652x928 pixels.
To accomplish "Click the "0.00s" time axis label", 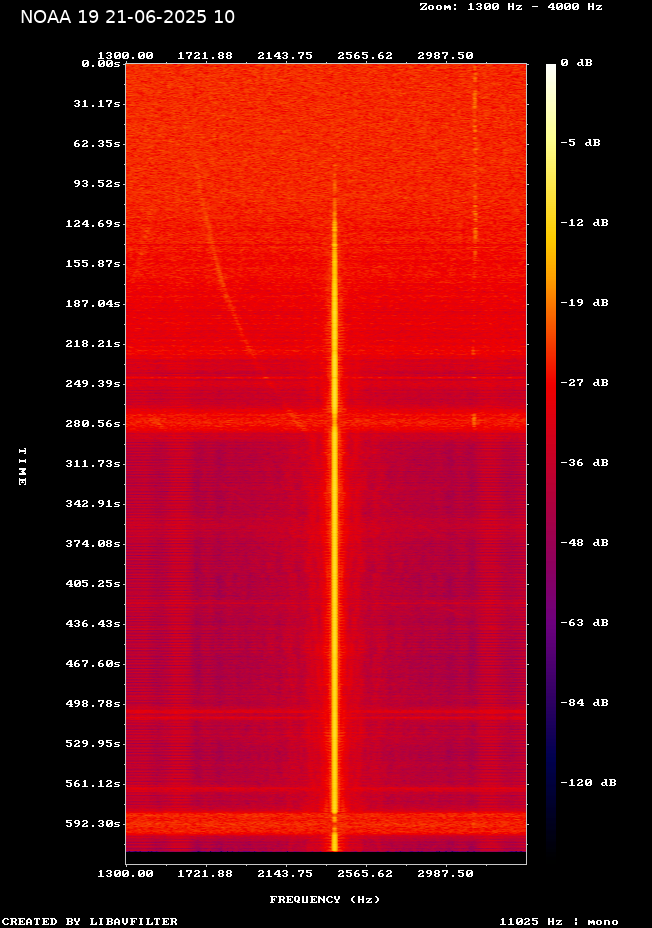I will tap(101, 63).
